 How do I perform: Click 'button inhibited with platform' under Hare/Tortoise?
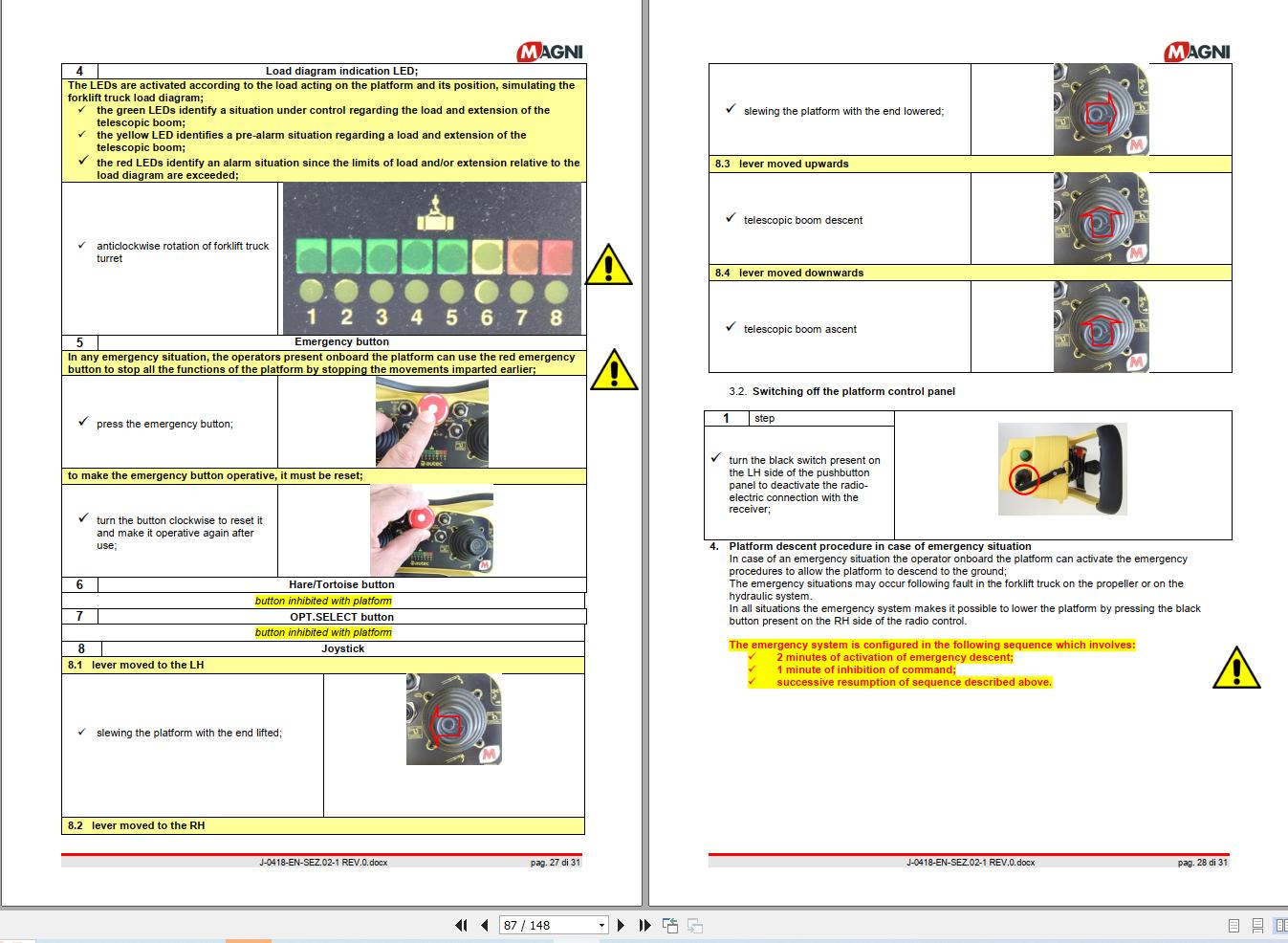coord(323,601)
